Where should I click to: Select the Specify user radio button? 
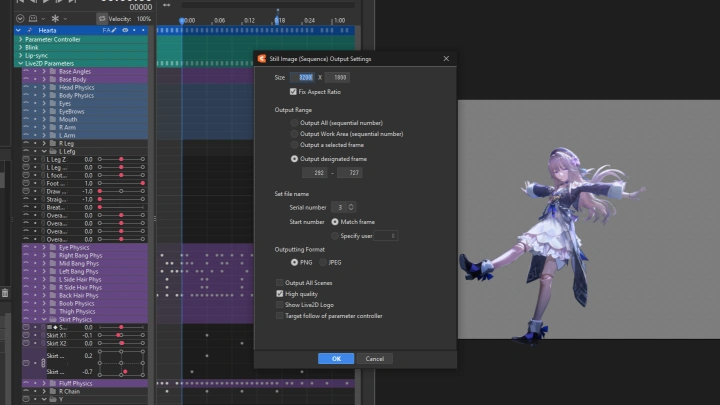(335, 236)
